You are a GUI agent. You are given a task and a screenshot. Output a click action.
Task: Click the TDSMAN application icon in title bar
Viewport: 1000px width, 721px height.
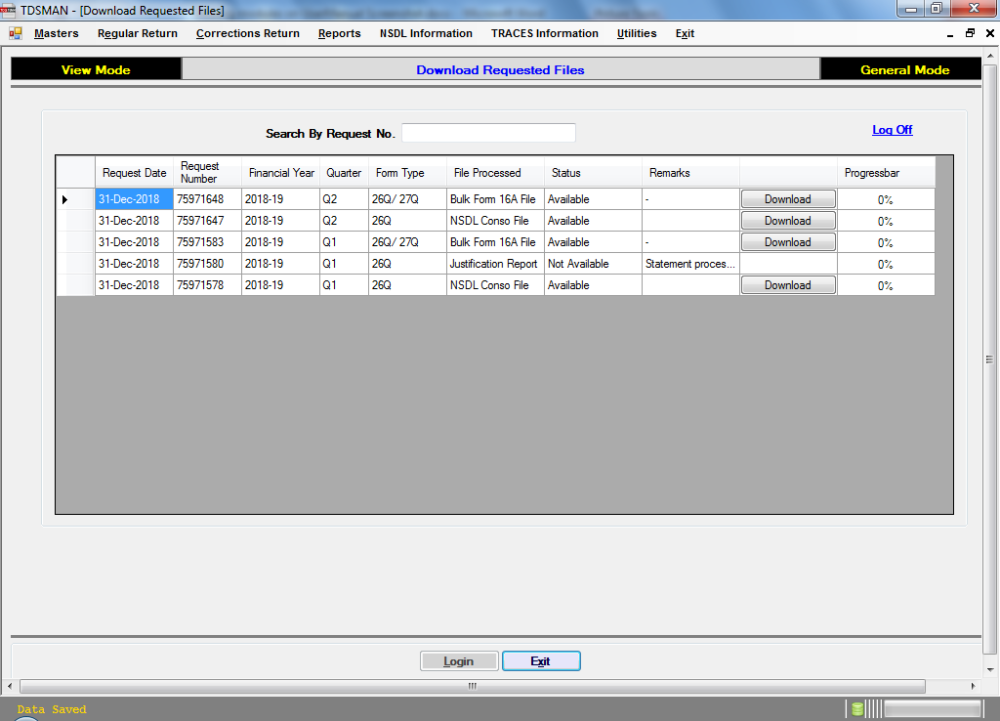(10, 9)
